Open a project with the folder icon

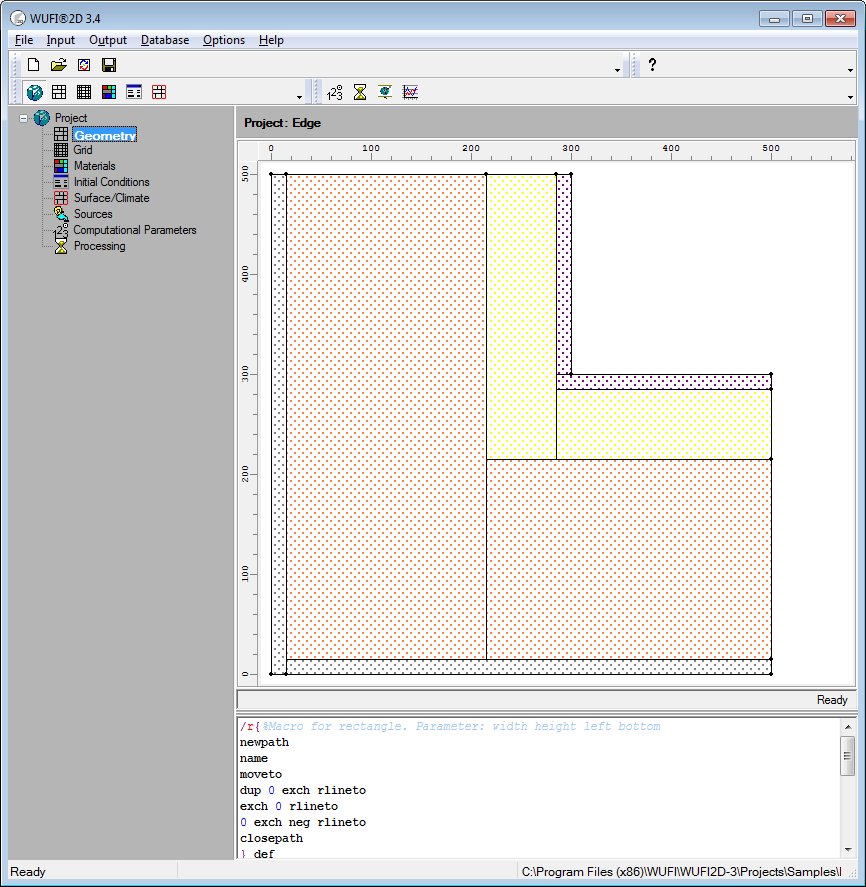58,65
